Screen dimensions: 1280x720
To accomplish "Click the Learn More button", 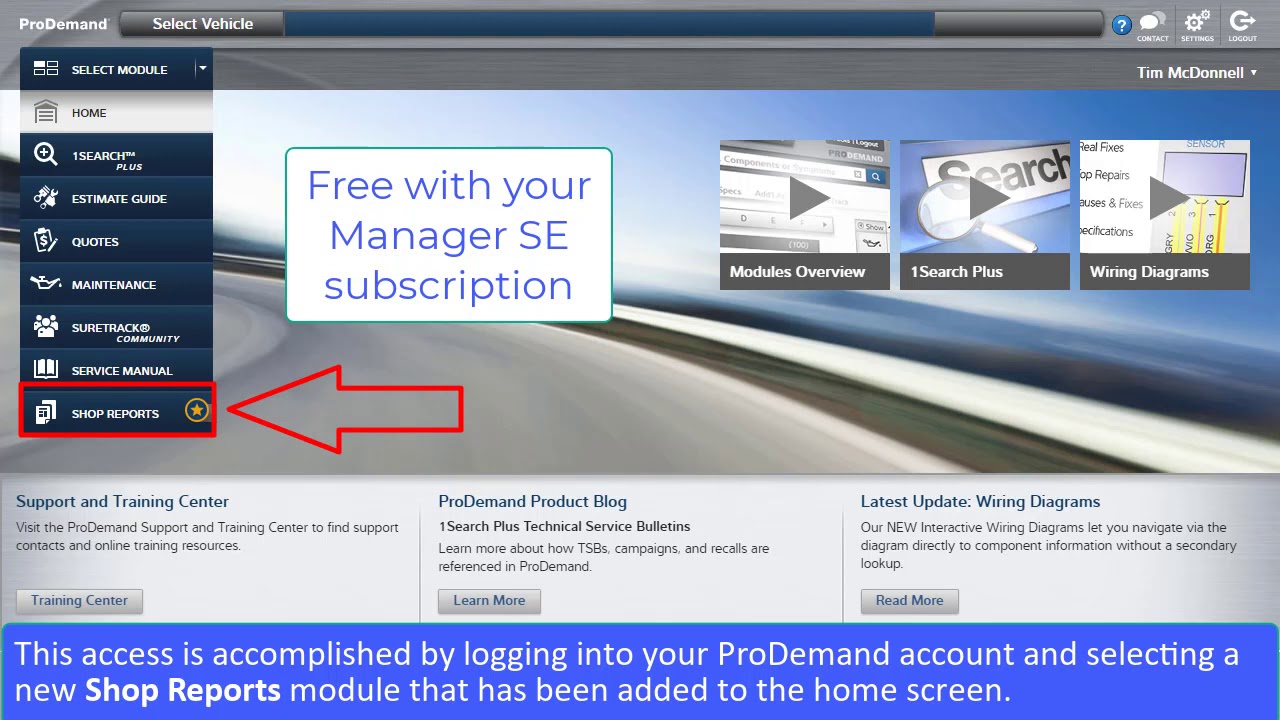I will pos(489,601).
